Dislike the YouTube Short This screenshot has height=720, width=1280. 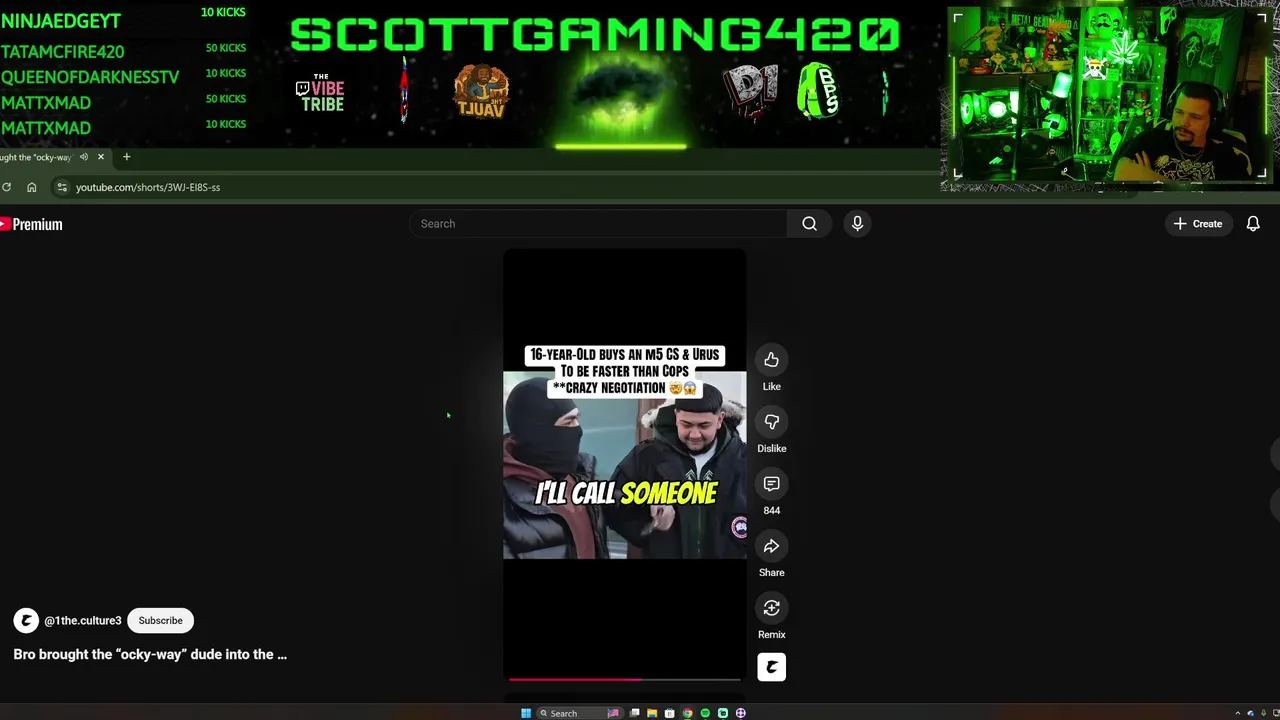771,422
